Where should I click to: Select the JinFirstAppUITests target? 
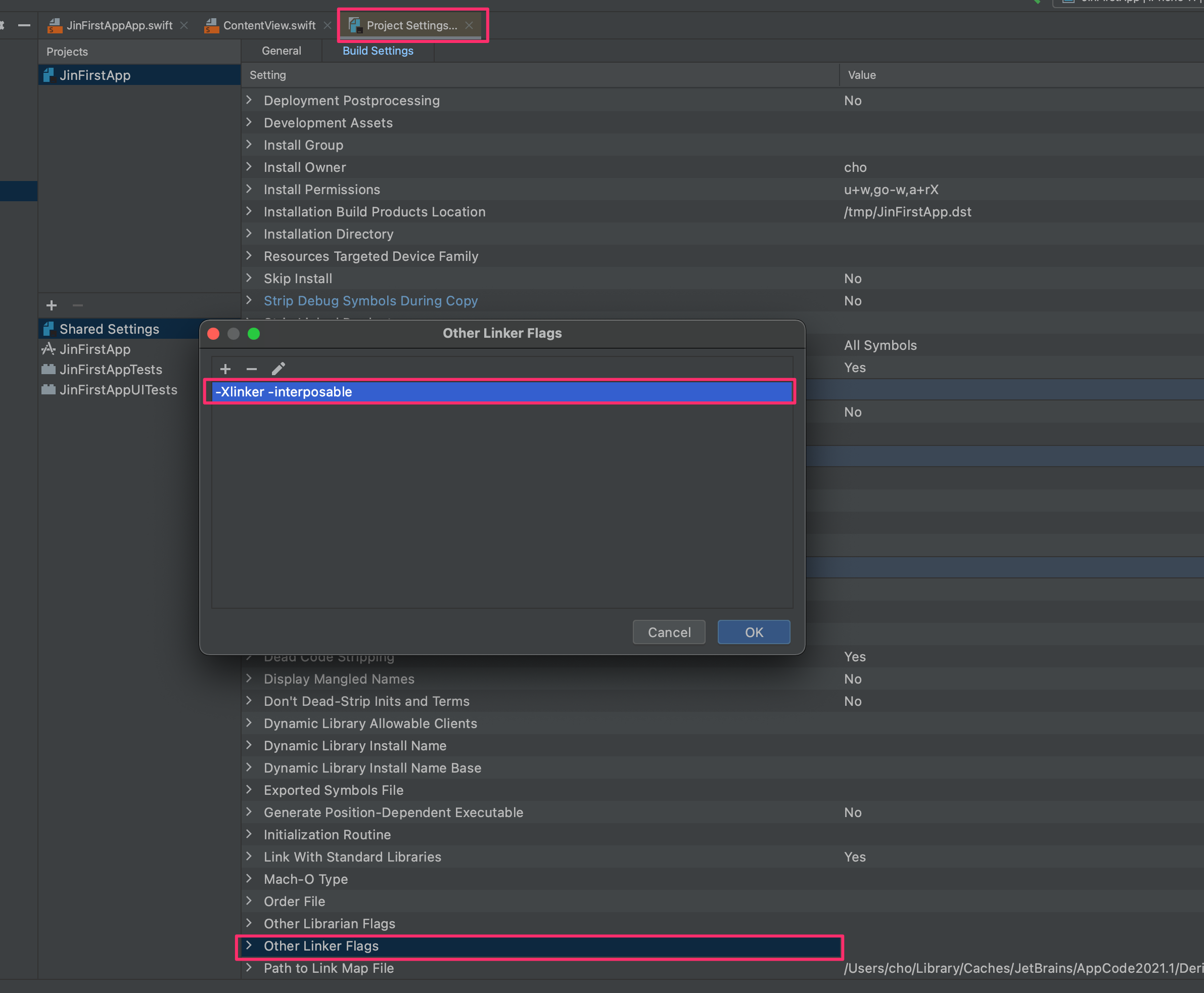tap(118, 389)
